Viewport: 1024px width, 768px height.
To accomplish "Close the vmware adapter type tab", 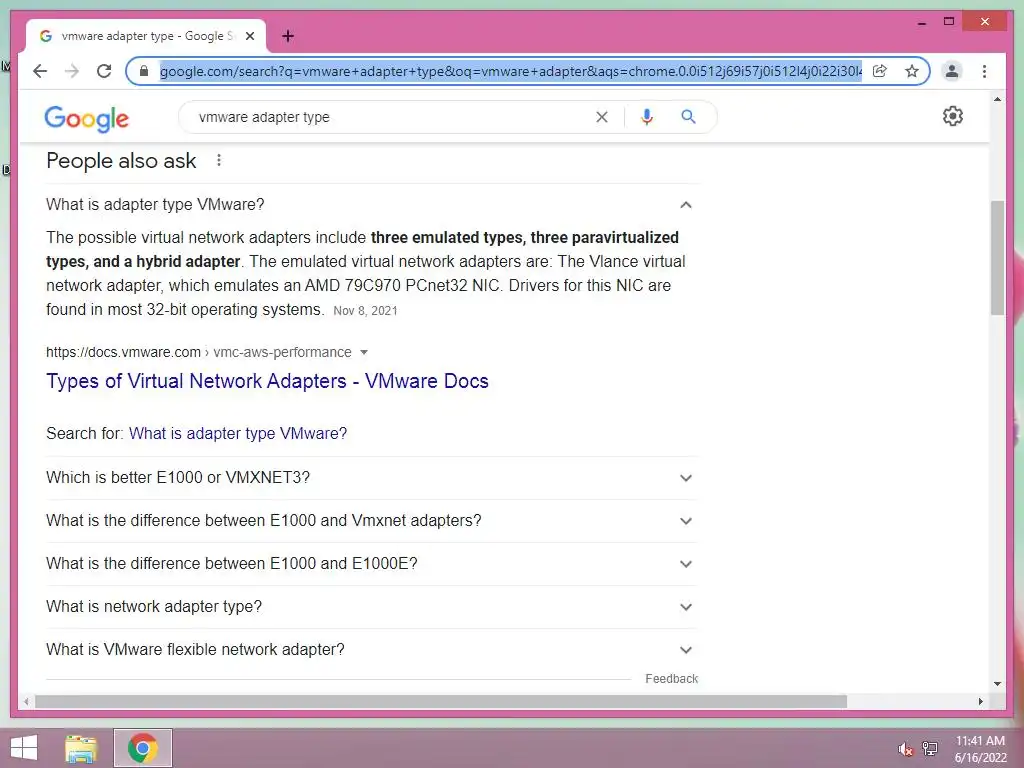I will pos(250,36).
